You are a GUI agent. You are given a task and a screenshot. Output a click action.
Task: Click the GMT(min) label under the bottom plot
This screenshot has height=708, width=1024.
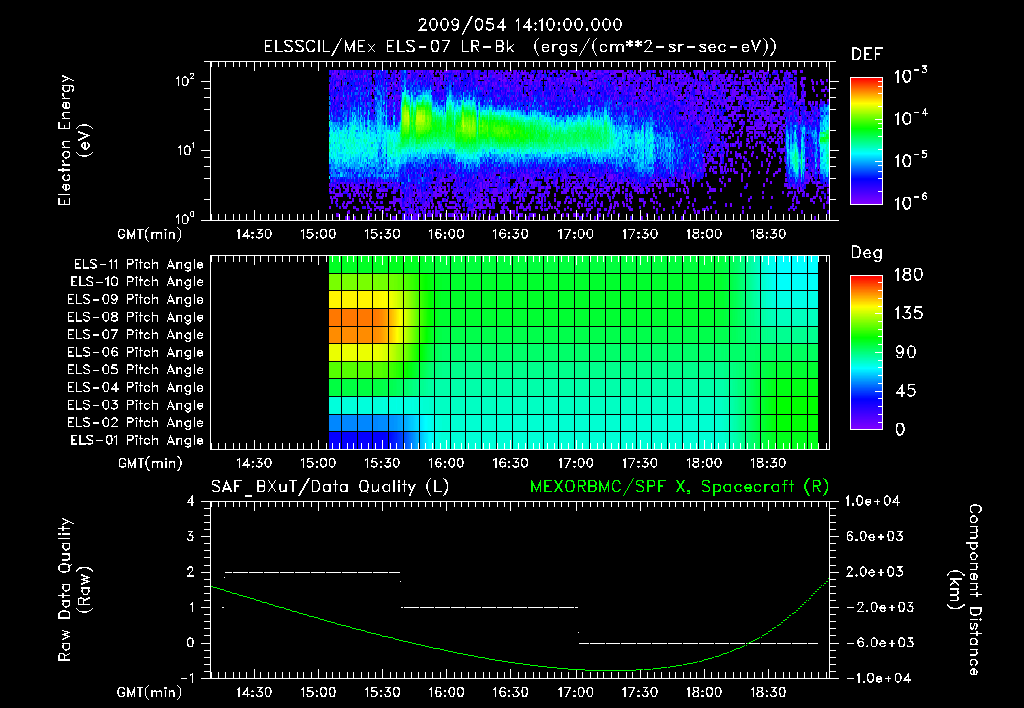tap(150, 692)
